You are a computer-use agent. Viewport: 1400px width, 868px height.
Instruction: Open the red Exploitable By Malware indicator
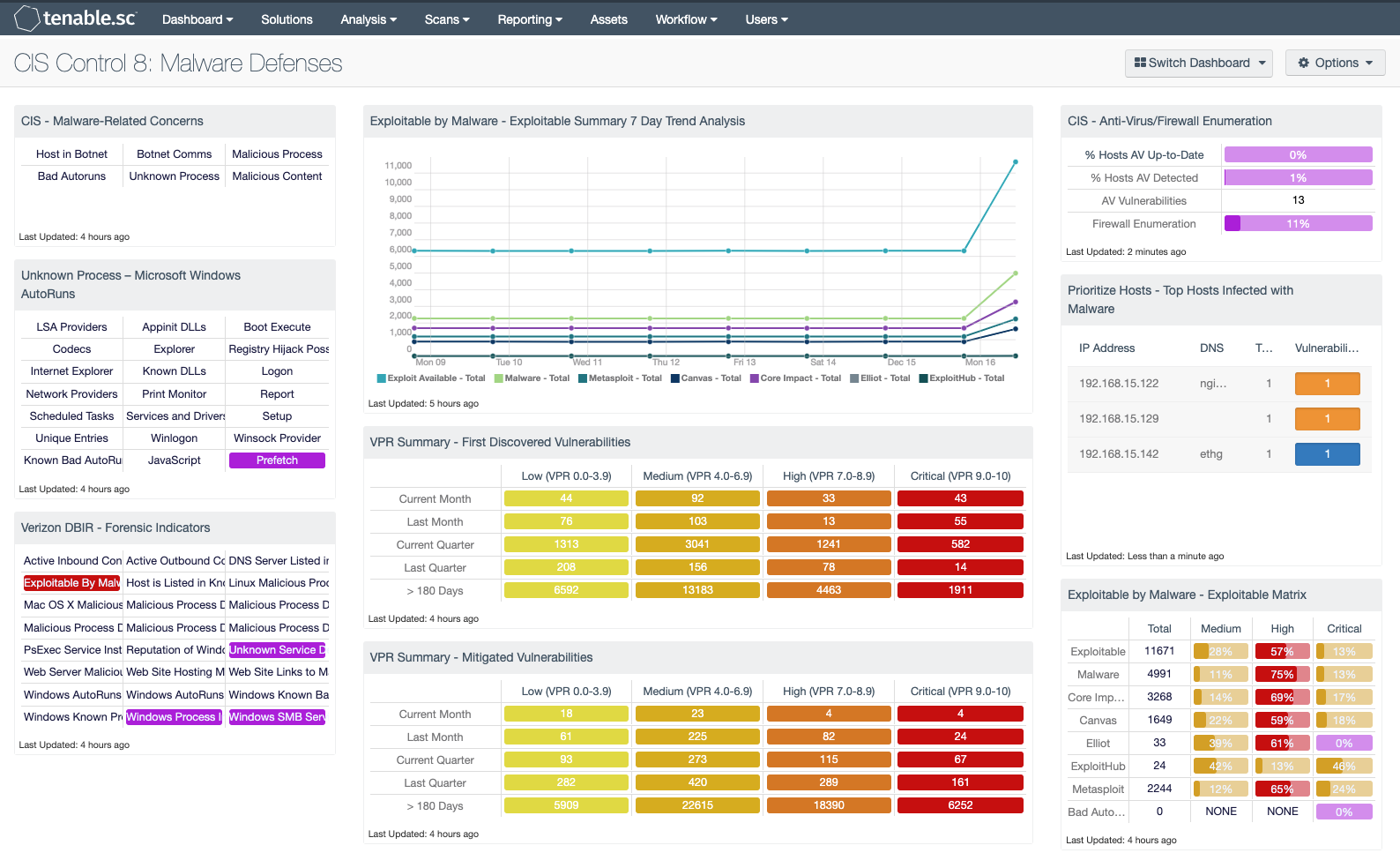point(72,583)
